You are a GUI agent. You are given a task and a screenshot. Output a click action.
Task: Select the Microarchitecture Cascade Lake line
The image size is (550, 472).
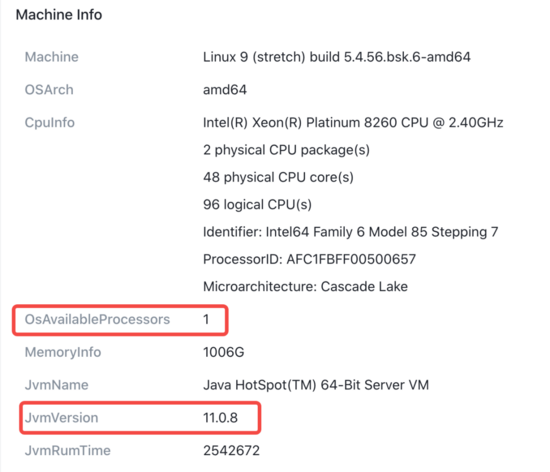click(305, 287)
